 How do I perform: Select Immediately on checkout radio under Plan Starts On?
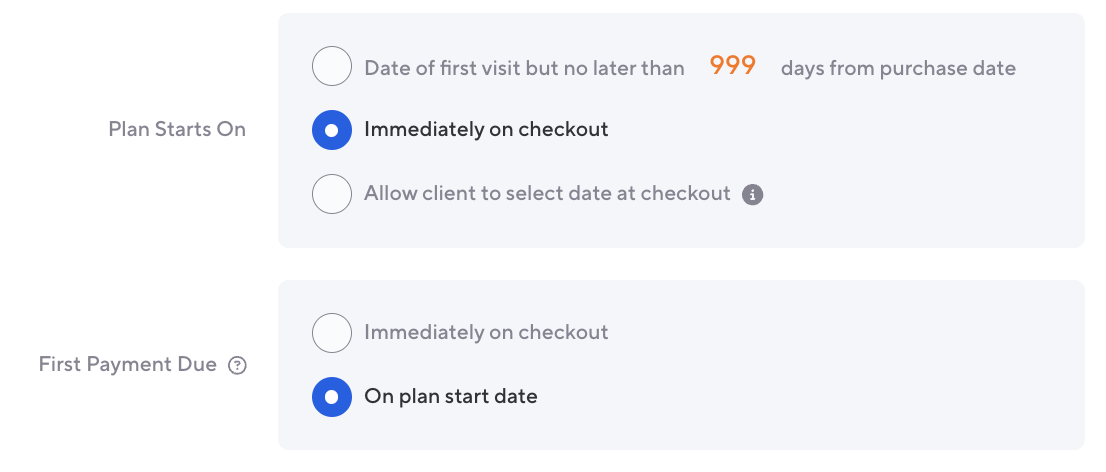(332, 130)
